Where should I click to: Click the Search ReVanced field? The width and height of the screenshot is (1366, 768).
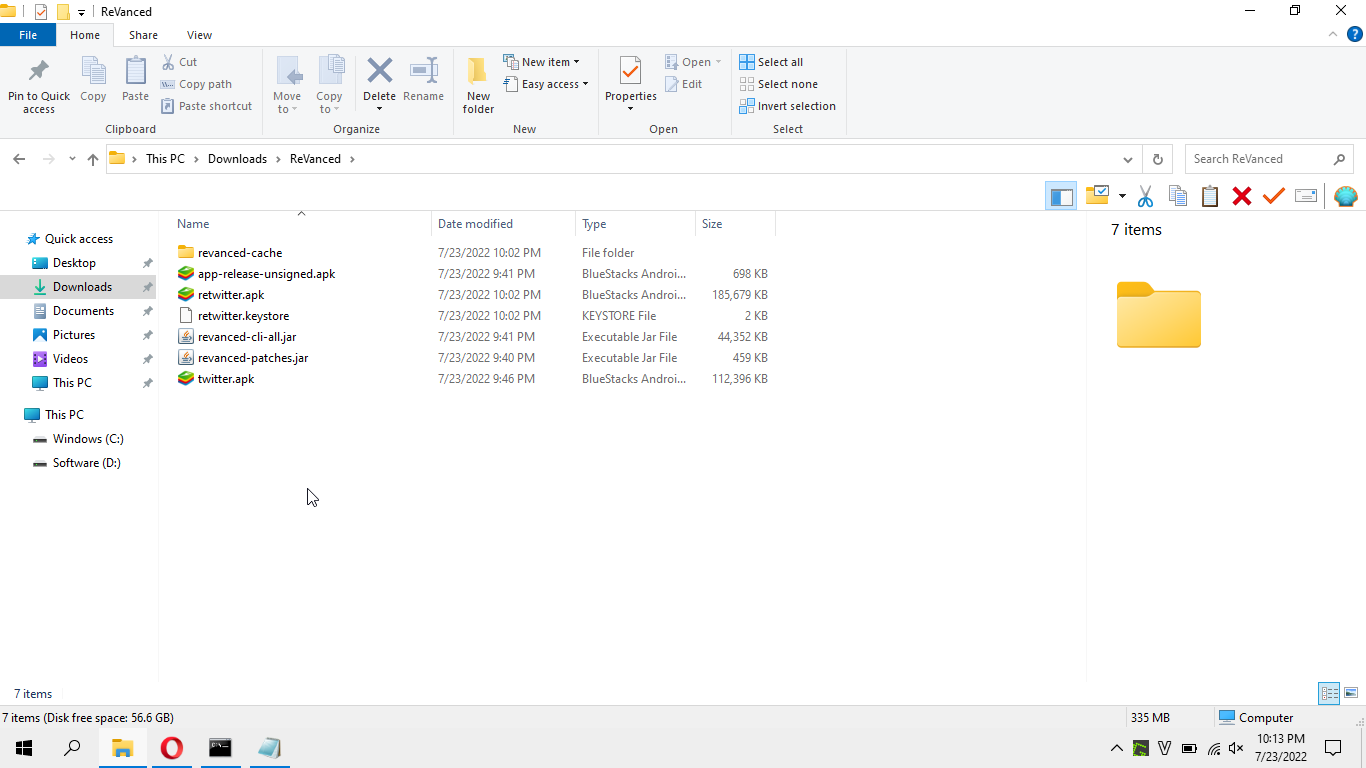pos(1269,159)
